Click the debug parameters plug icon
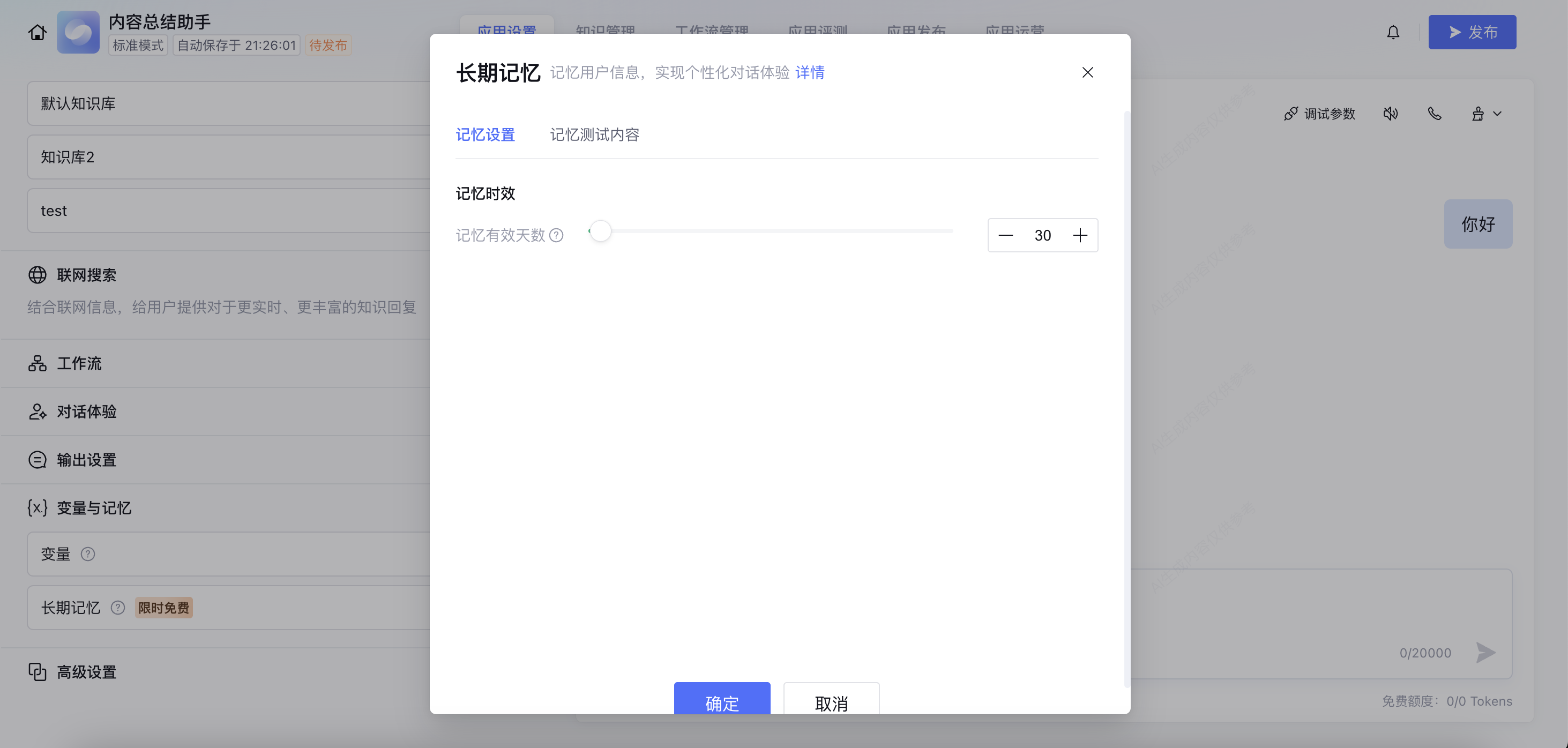Viewport: 1568px width, 748px height. (x=1290, y=114)
